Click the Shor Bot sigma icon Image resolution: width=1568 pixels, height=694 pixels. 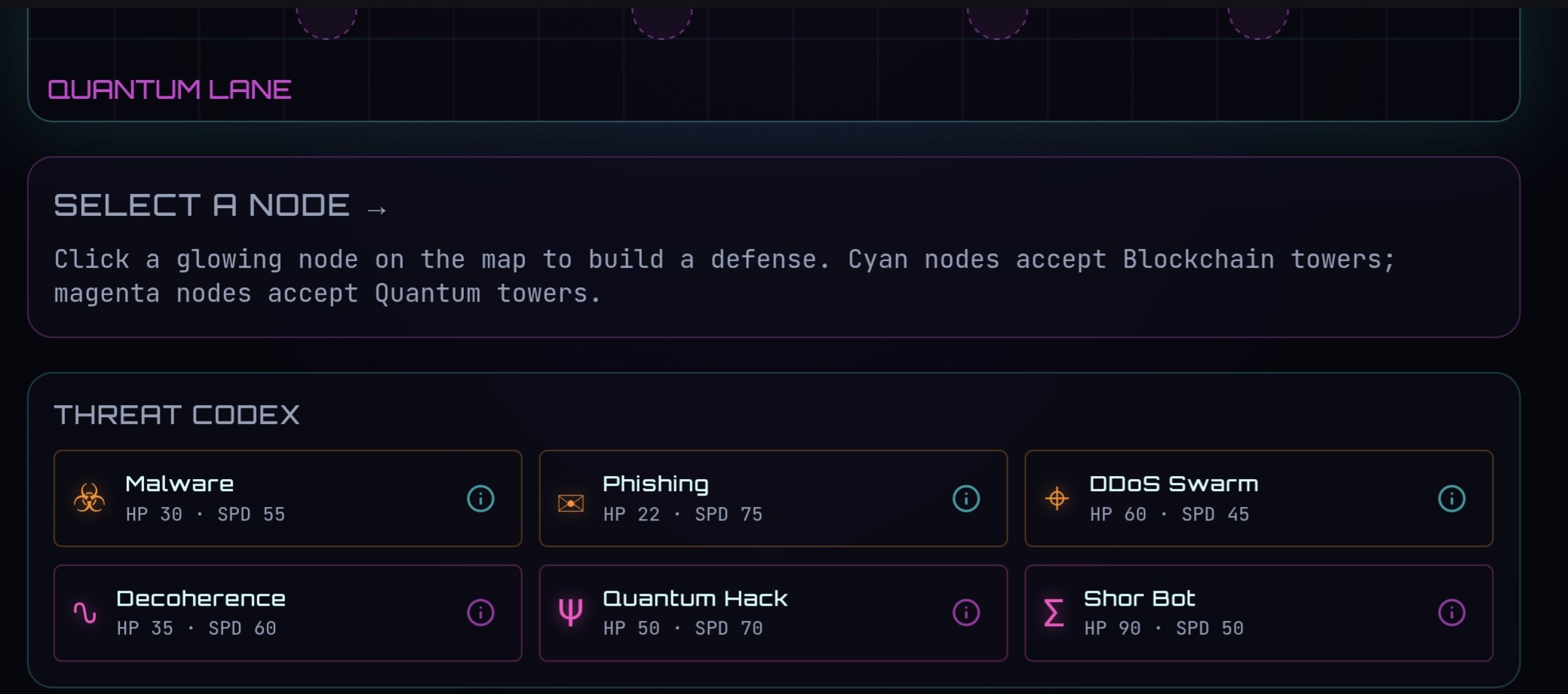[x=1054, y=613]
